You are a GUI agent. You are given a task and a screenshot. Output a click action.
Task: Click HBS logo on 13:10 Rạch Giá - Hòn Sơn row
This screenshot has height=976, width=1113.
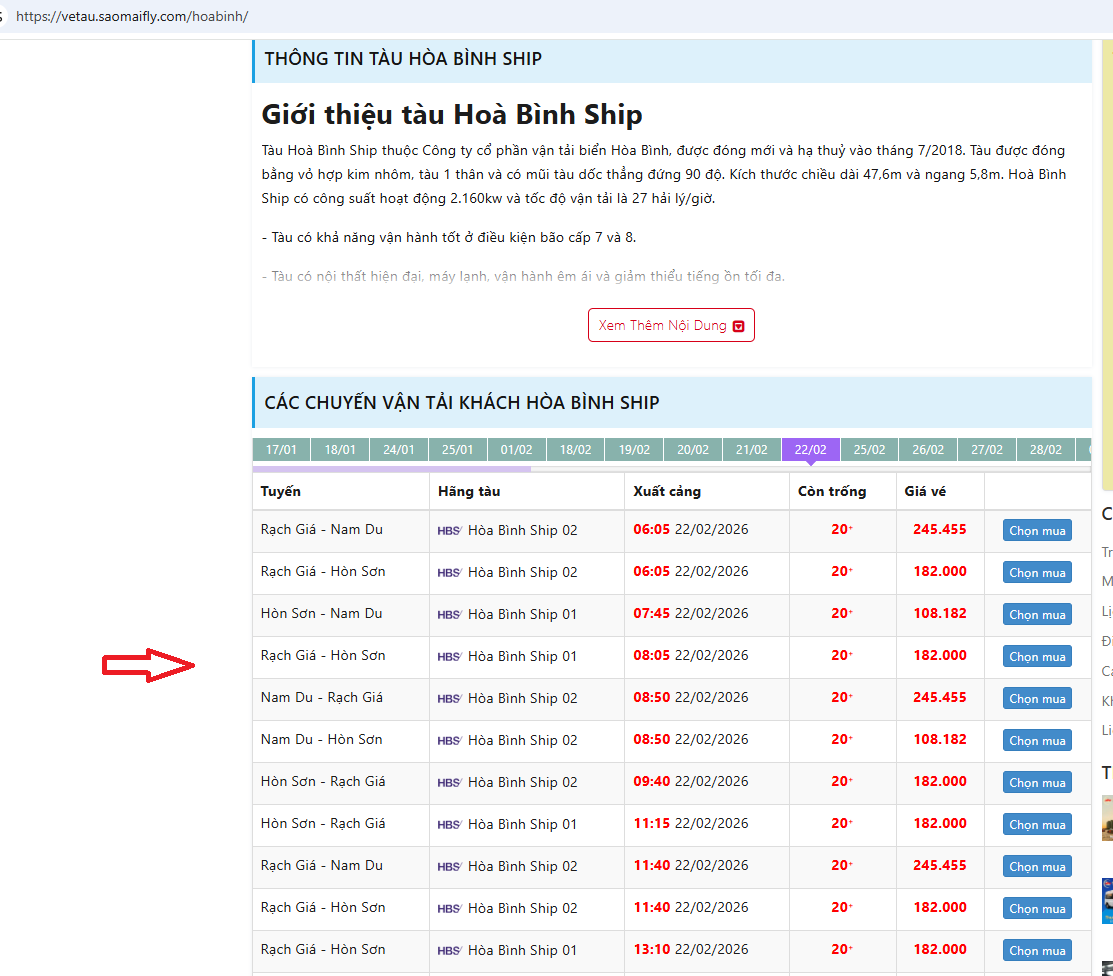point(449,951)
